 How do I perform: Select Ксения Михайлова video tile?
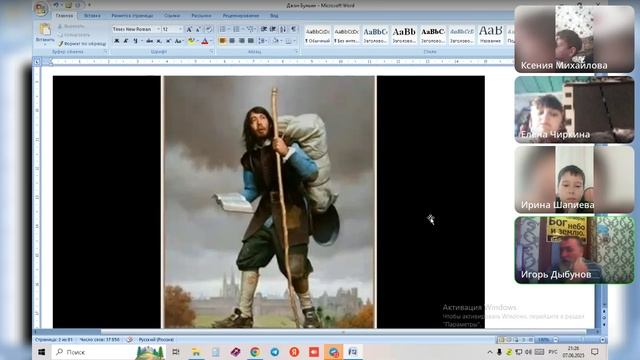coord(574,39)
